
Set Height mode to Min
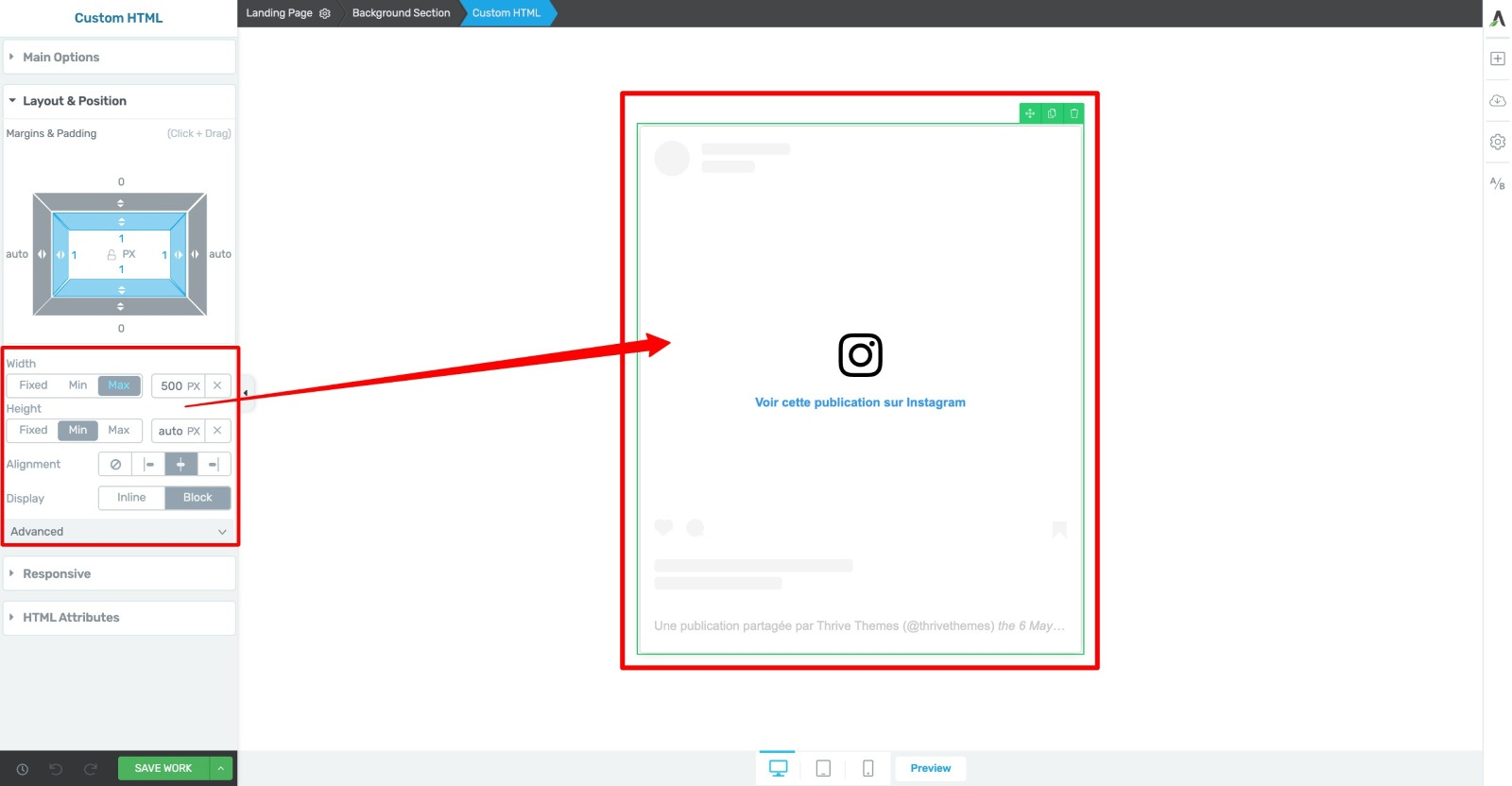tap(77, 430)
